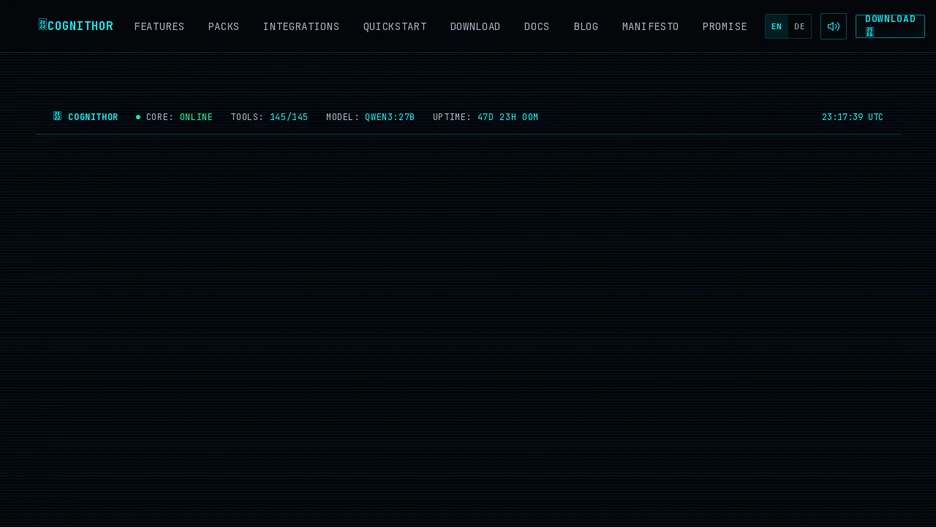Go to Integrations section
The width and height of the screenshot is (936, 527).
(x=301, y=26)
